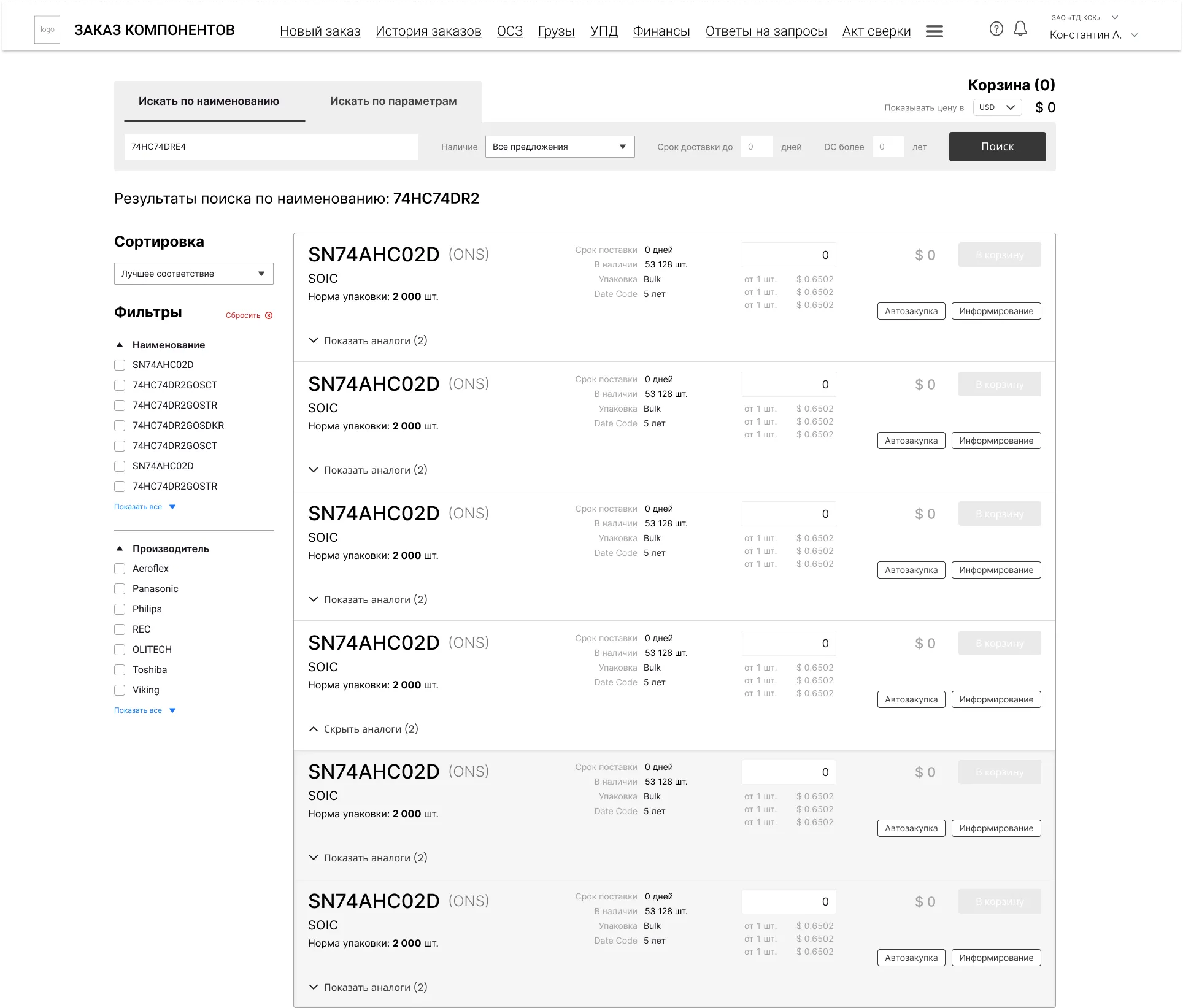Click Сбросить to reset filters
Screen dimensions: 1183x1008
243,315
